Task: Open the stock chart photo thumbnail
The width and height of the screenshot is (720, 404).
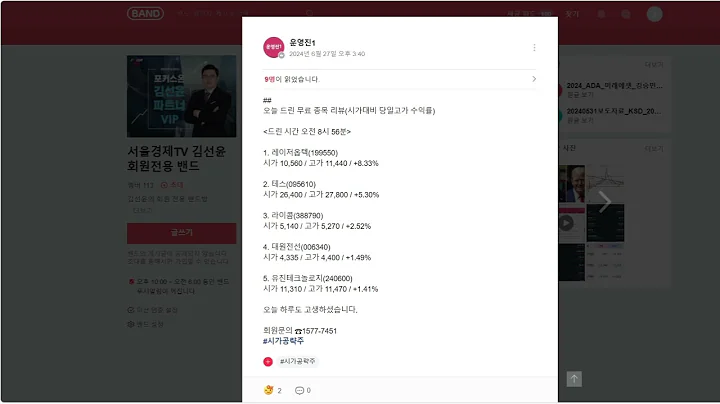Action: (605, 184)
